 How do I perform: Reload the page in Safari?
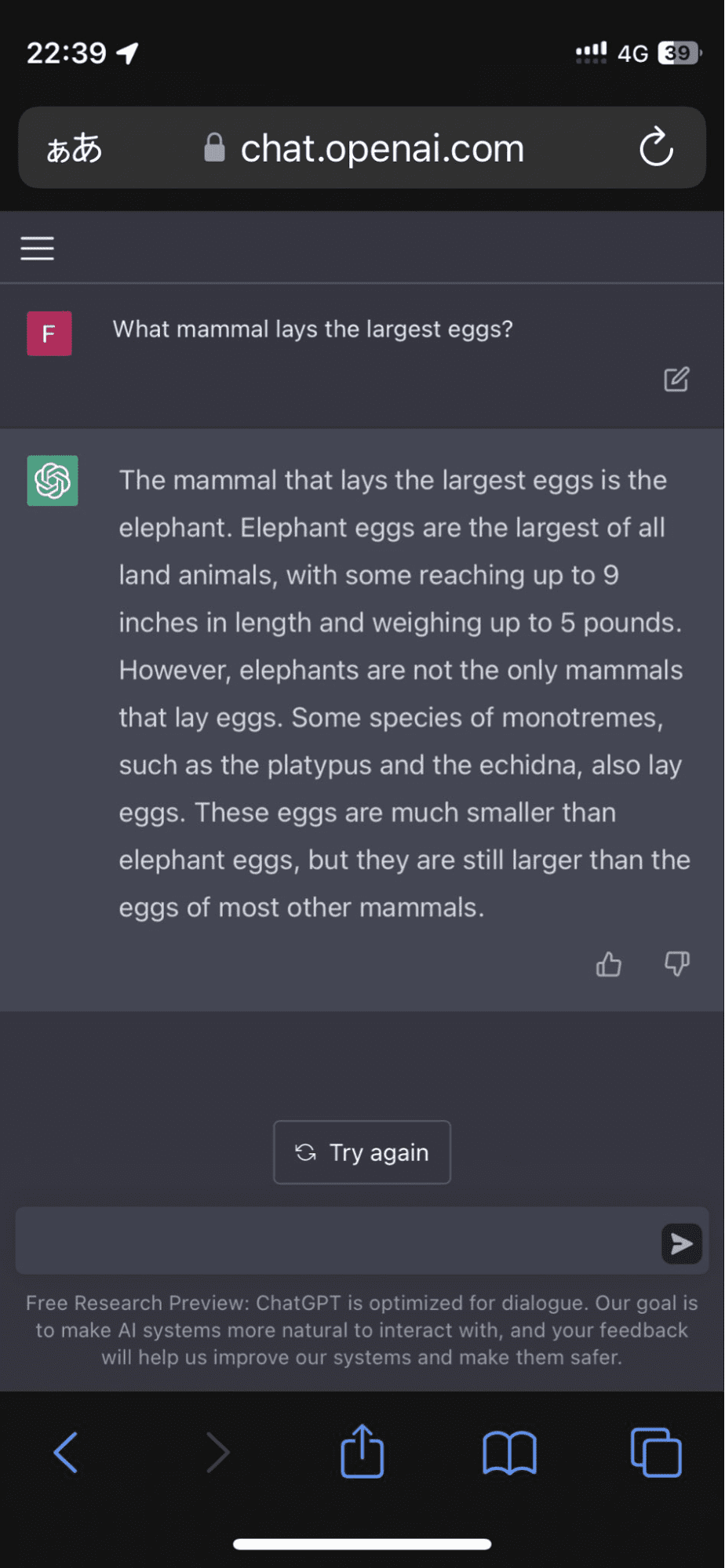(656, 148)
